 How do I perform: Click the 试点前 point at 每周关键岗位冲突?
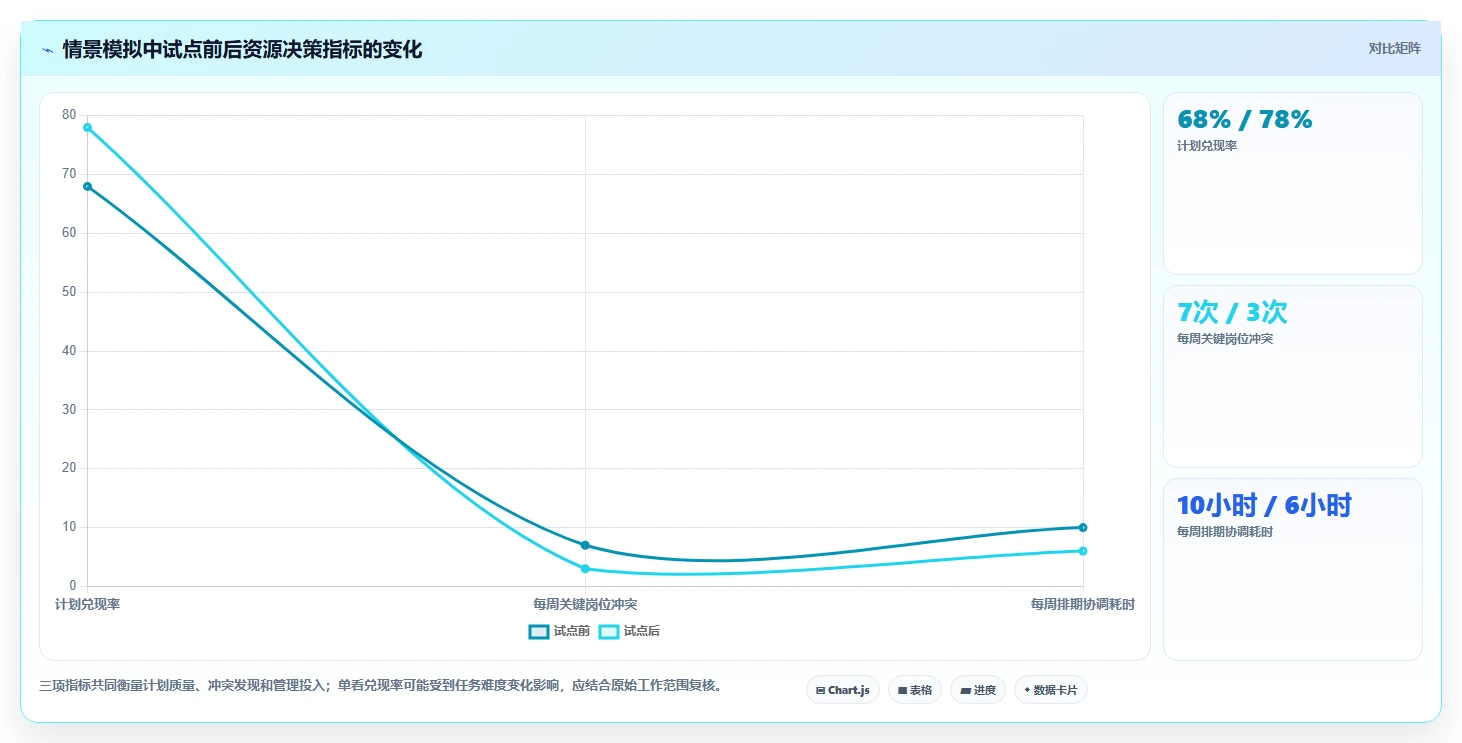click(585, 545)
